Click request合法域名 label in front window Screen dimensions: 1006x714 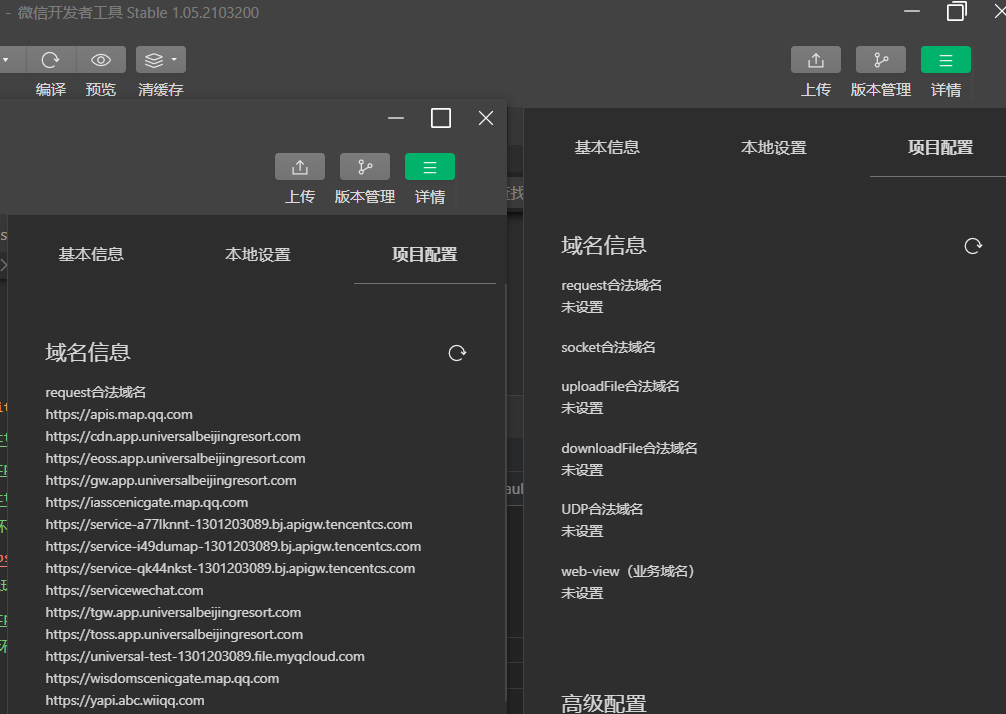[96, 392]
